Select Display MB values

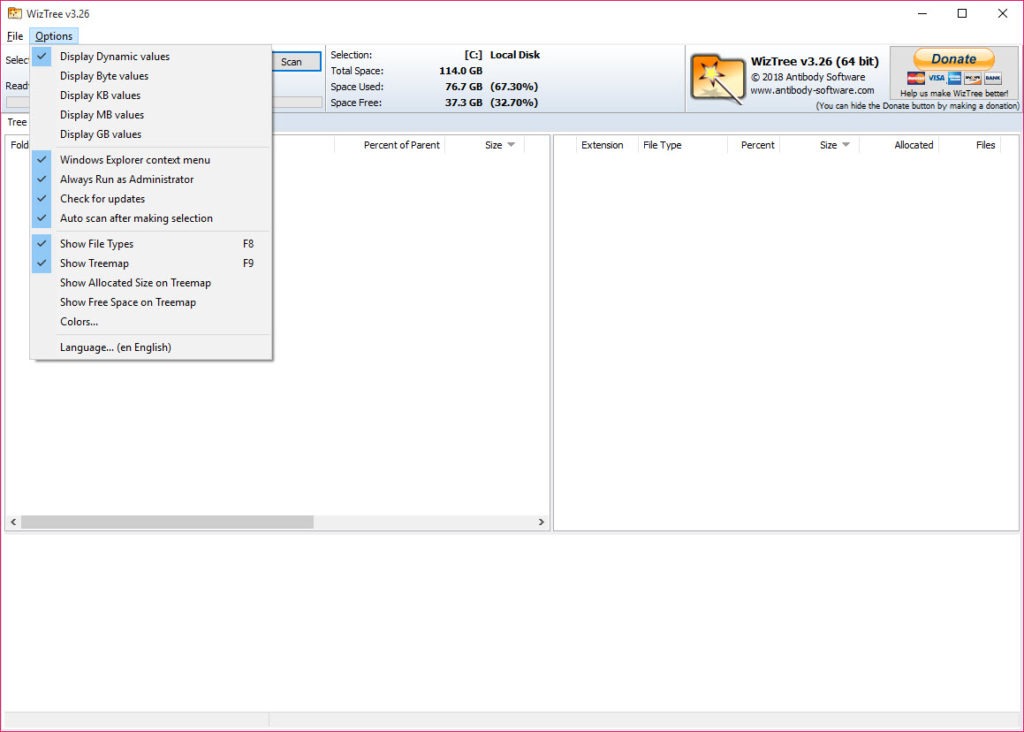[151, 115]
